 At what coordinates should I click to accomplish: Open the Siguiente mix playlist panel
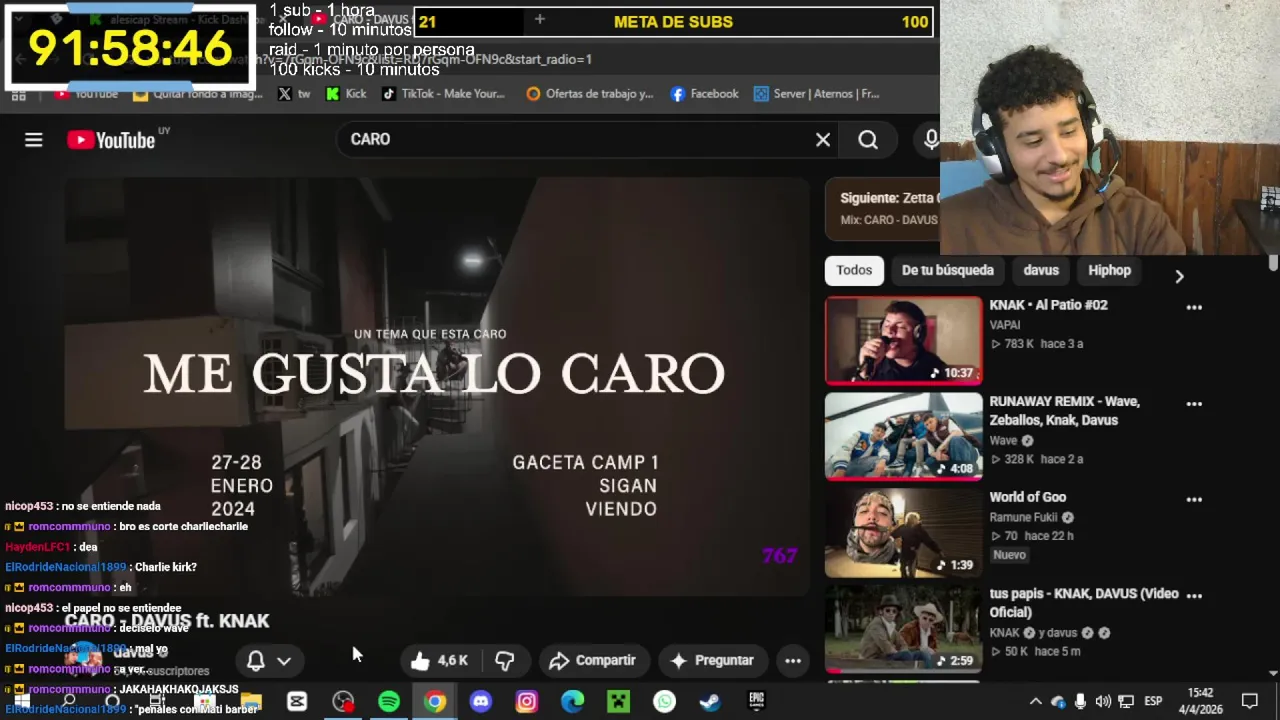coord(882,208)
